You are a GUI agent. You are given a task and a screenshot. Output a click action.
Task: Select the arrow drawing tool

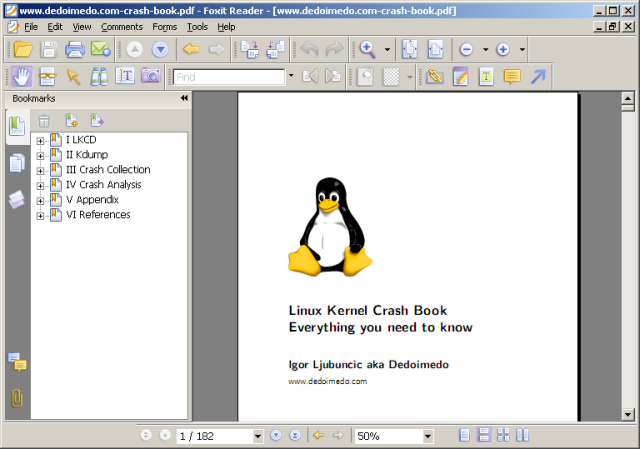point(538,77)
